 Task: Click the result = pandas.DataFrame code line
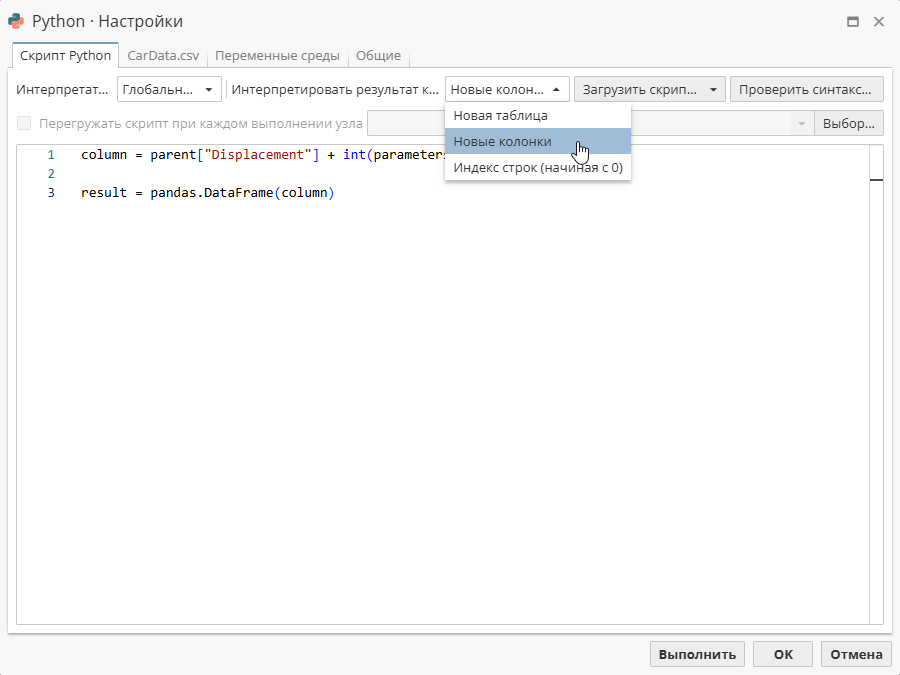click(207, 192)
